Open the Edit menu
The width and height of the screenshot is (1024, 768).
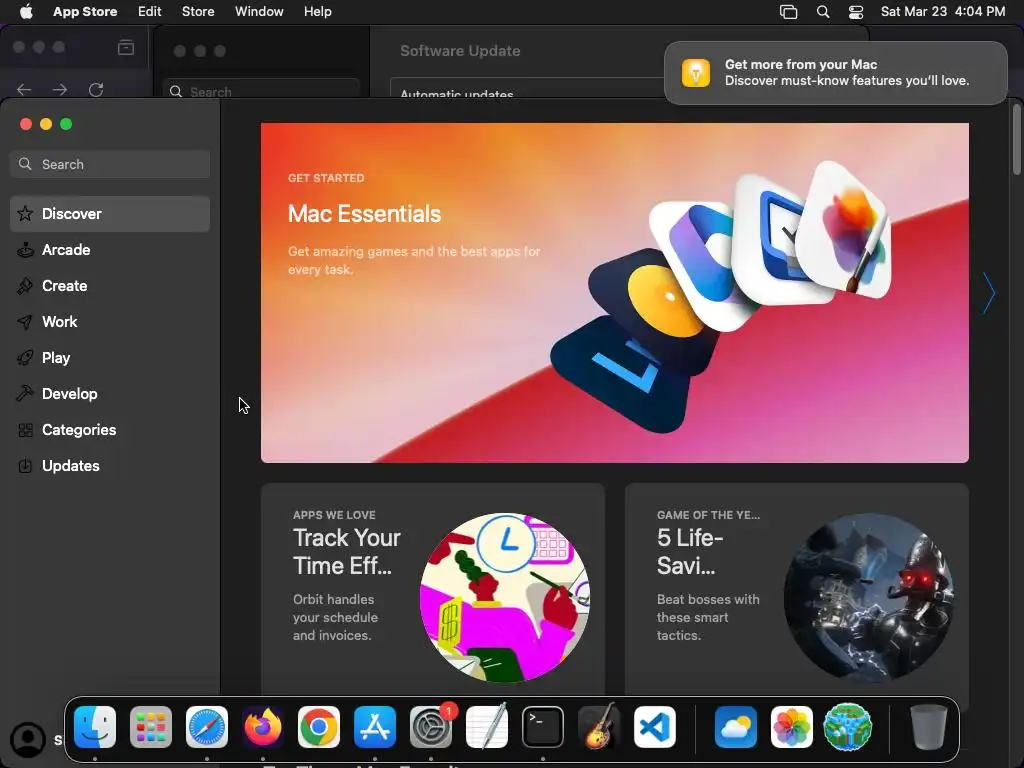pyautogui.click(x=150, y=12)
